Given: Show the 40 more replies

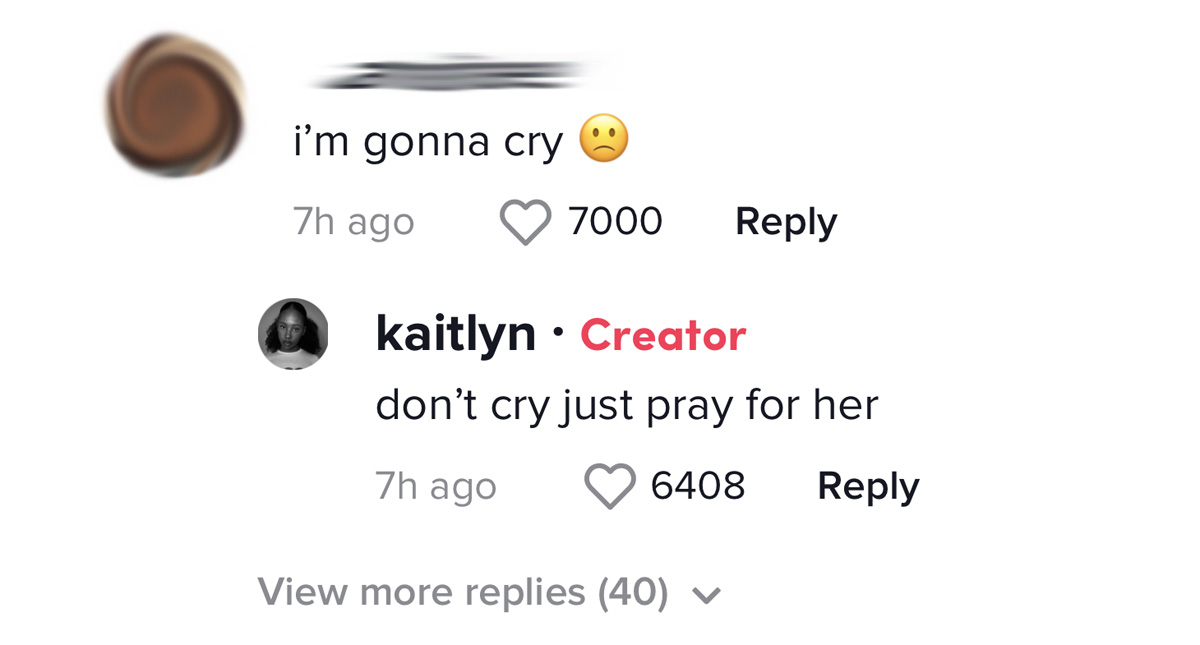Looking at the screenshot, I should [463, 592].
